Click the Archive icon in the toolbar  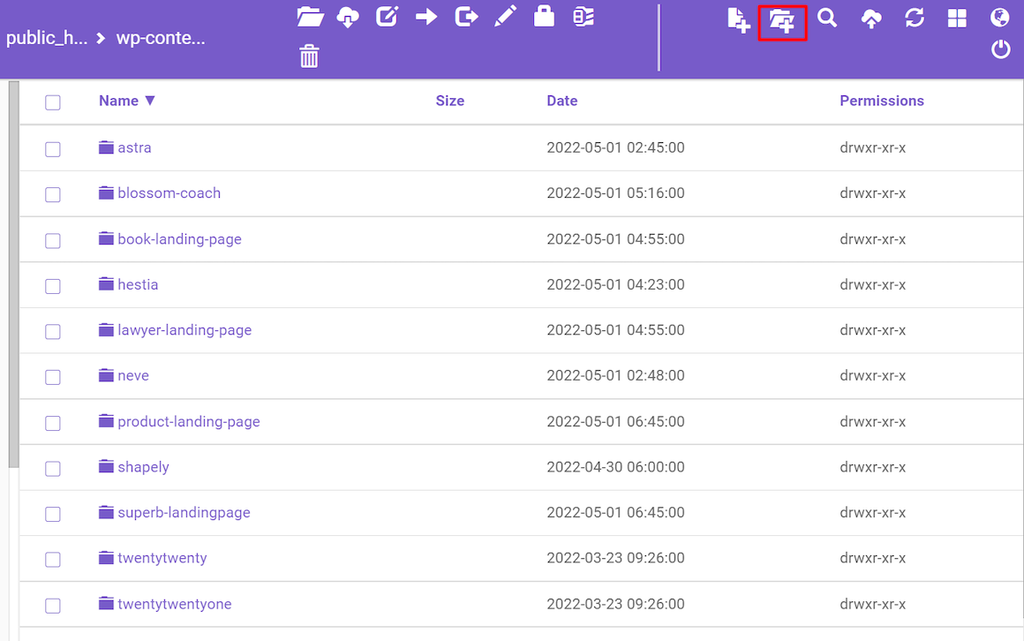click(583, 17)
